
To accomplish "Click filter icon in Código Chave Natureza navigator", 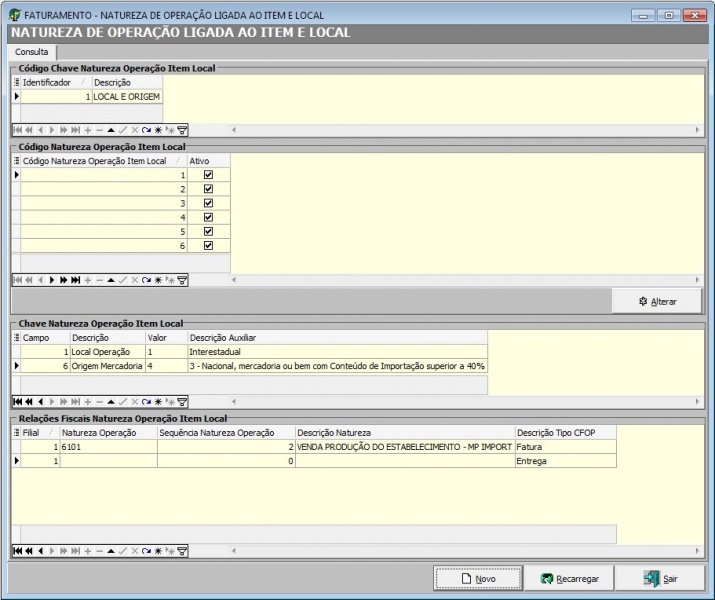I will 183,130.
